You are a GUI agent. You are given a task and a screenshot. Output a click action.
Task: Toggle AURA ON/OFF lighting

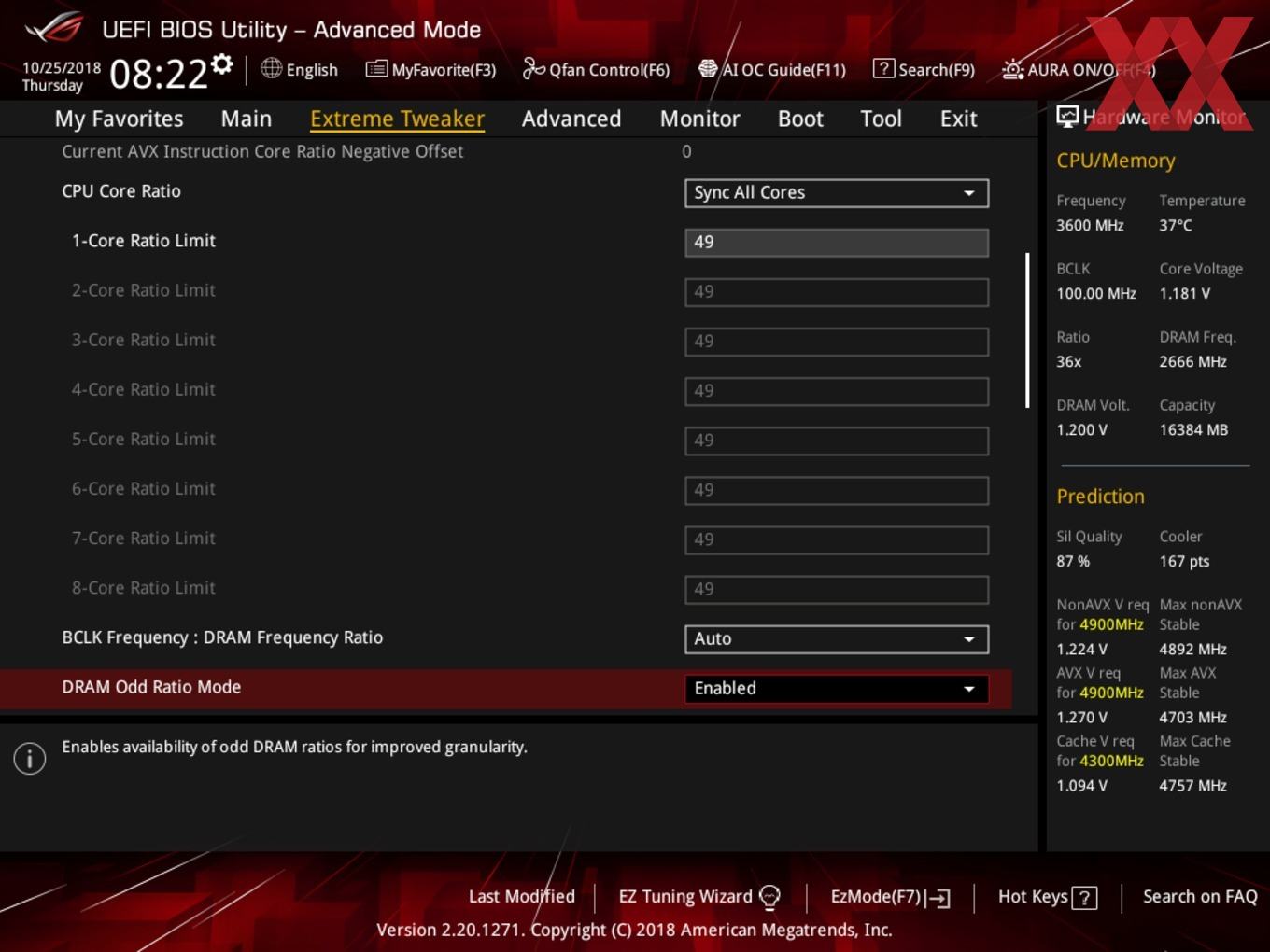tap(1079, 69)
